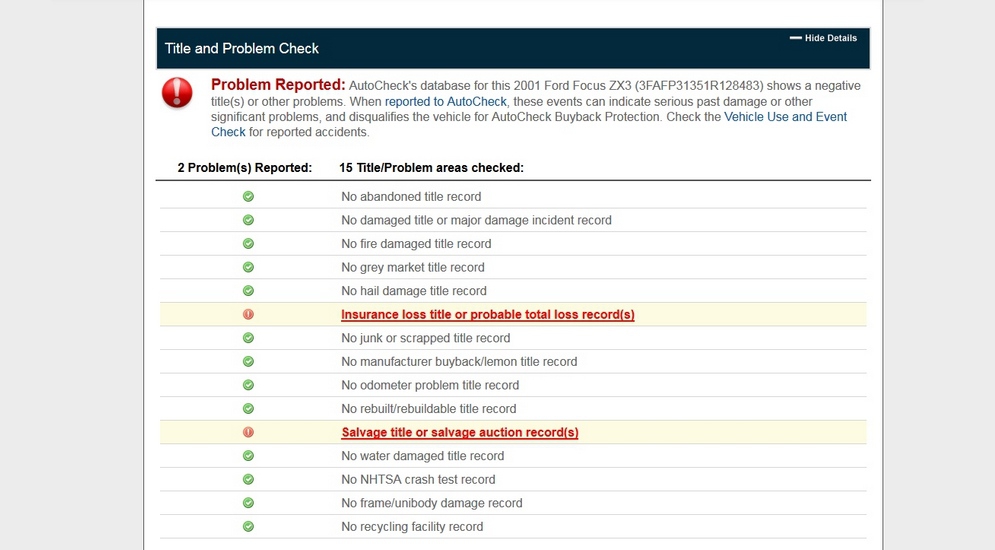This screenshot has height=550, width=995.
Task: Click the '2 Problem(s) Reported:' column header
Action: click(245, 168)
